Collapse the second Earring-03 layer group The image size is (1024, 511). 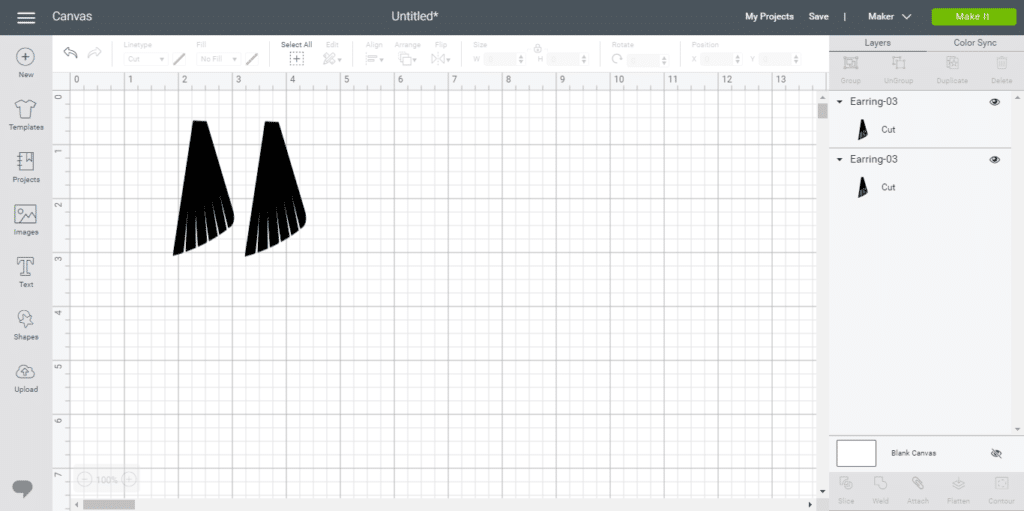pos(840,160)
